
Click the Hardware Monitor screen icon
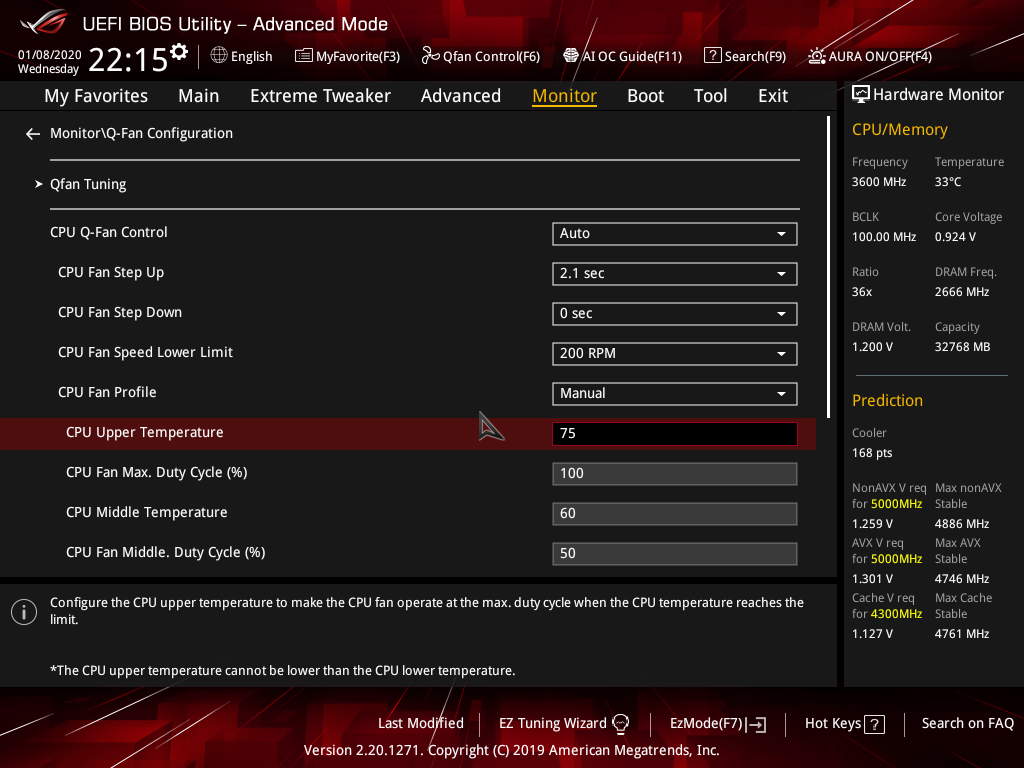pos(861,95)
